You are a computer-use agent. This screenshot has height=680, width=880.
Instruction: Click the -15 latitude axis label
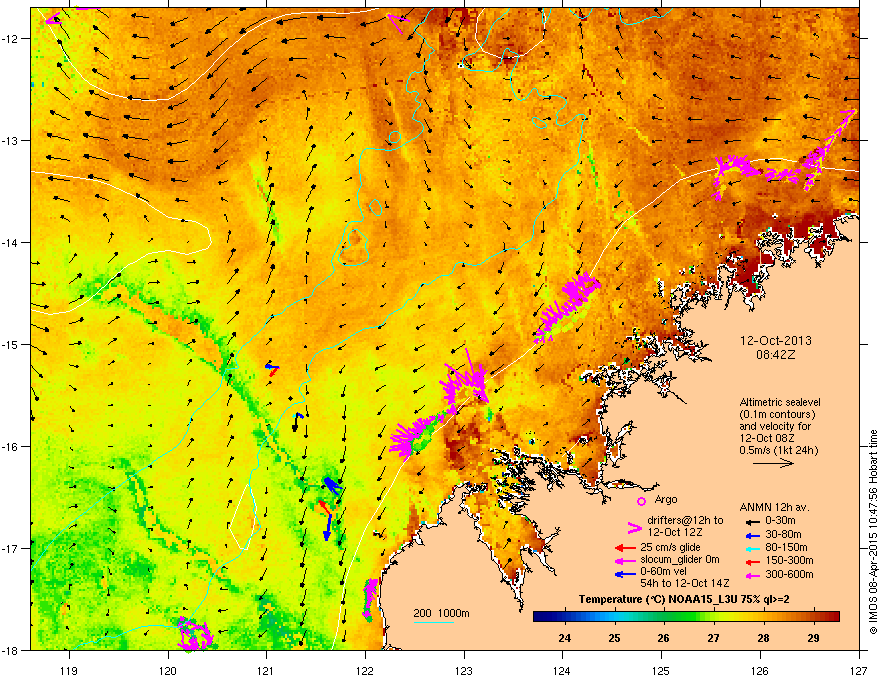tap(14, 345)
